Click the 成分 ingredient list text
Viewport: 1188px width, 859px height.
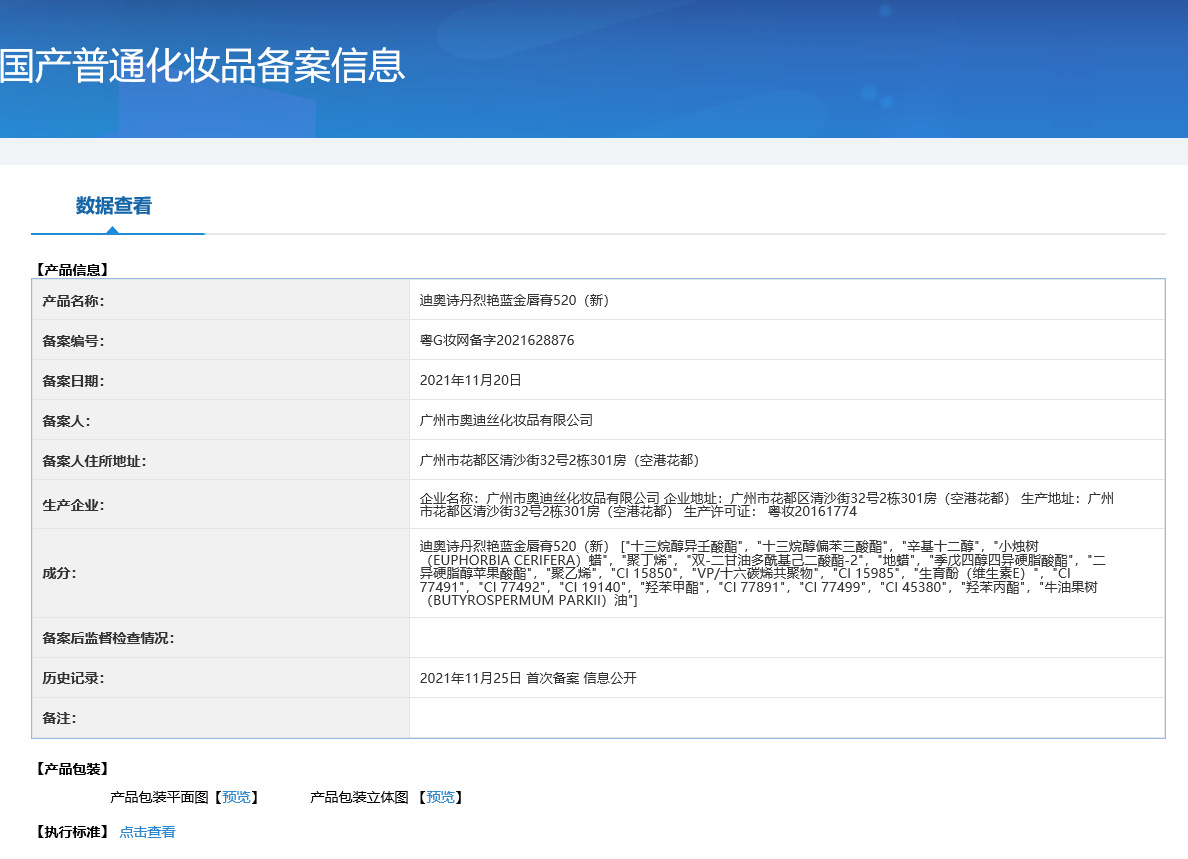tap(763, 573)
